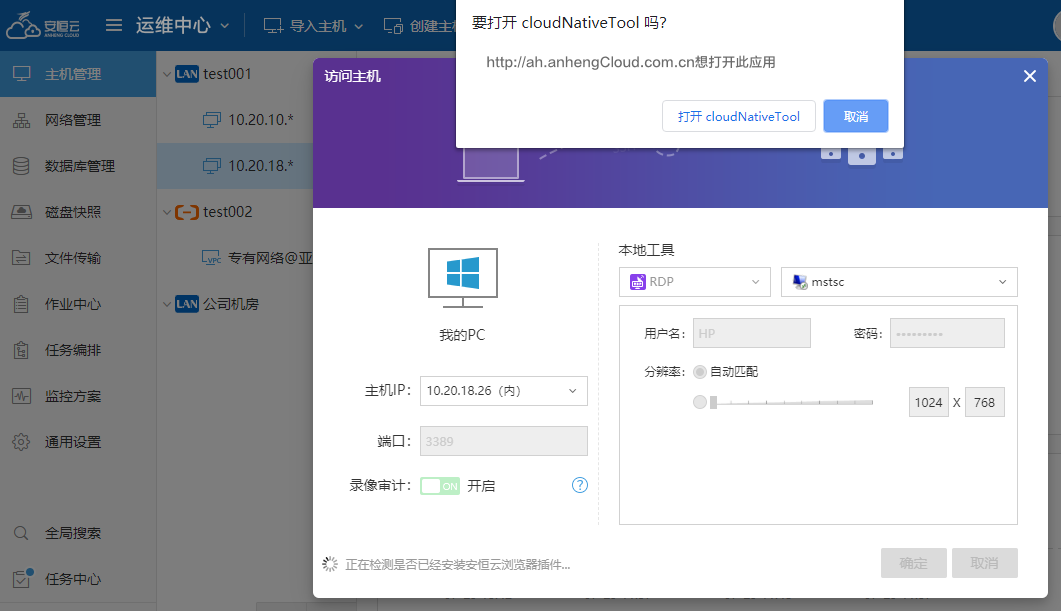Viewport: 1061px width, 611px height.
Task: Click 取消 in the cloudNativeTool prompt
Action: coord(855,116)
